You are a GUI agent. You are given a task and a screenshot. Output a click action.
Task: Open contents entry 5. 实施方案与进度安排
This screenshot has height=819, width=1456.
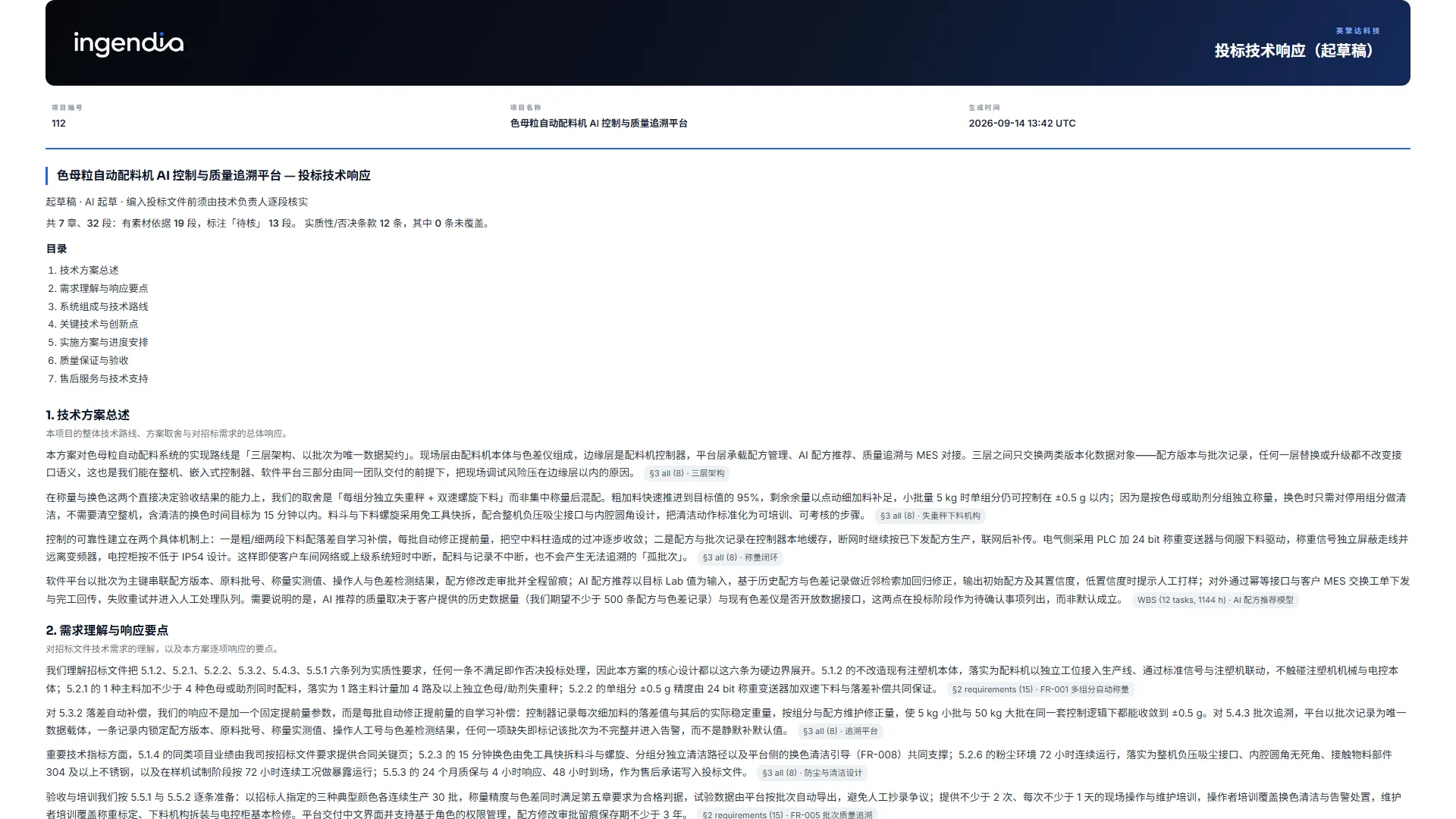(98, 342)
